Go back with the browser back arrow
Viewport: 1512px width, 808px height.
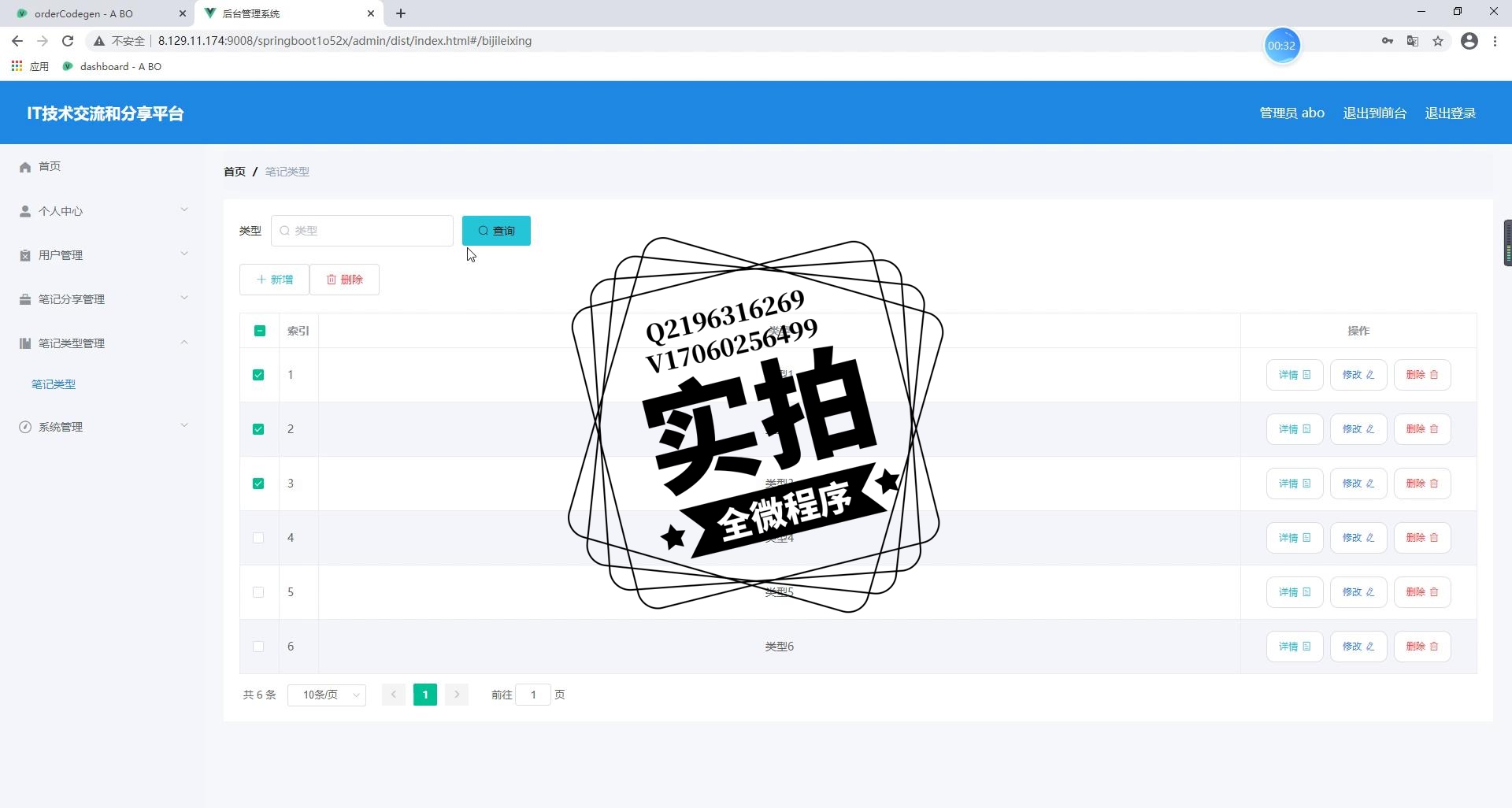pos(17,41)
